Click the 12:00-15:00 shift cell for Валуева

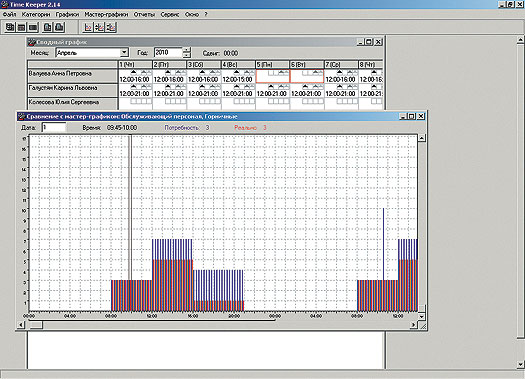click(x=238, y=76)
